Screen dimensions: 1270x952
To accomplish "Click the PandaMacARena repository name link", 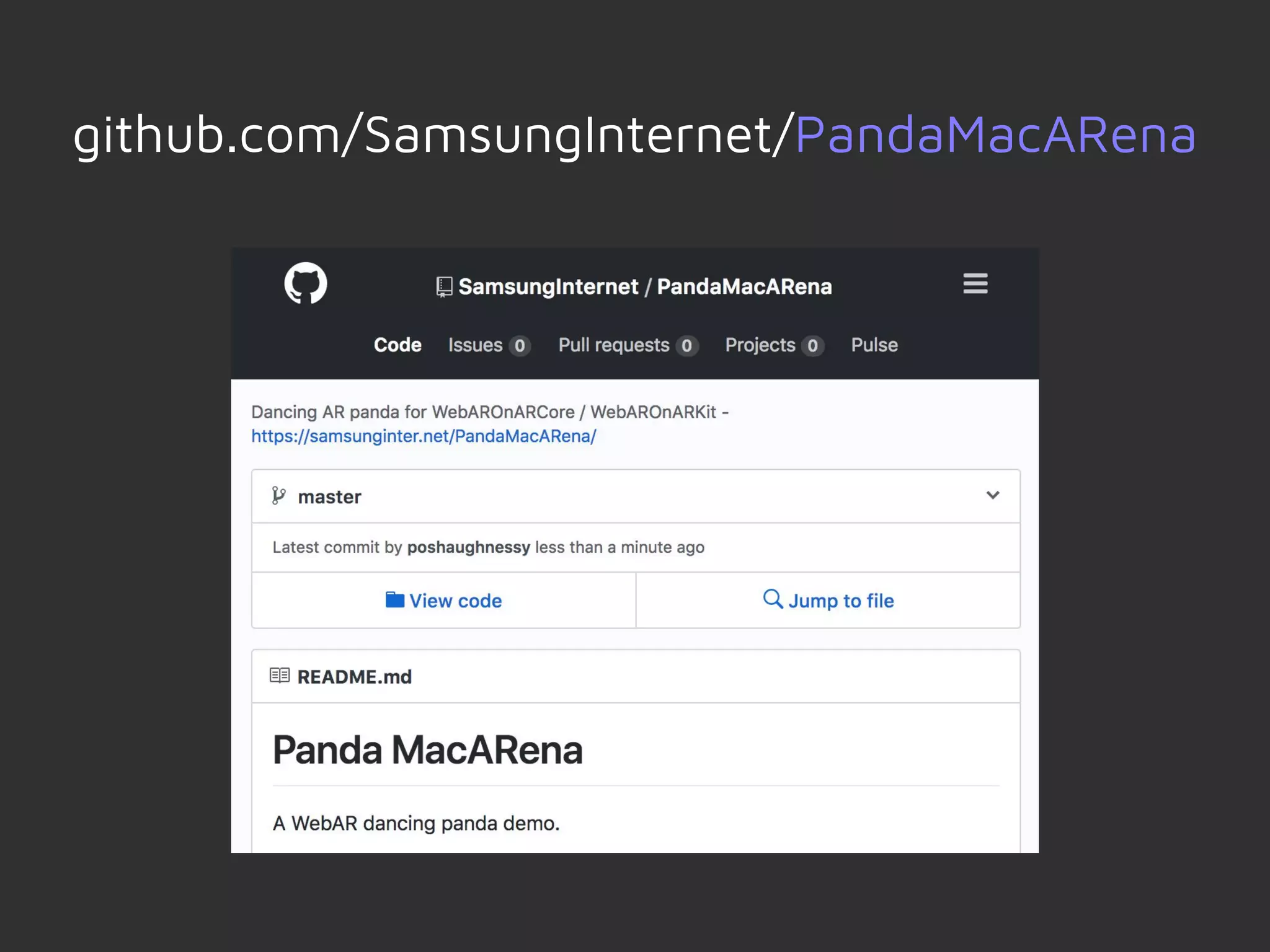I will pyautogui.click(x=744, y=287).
